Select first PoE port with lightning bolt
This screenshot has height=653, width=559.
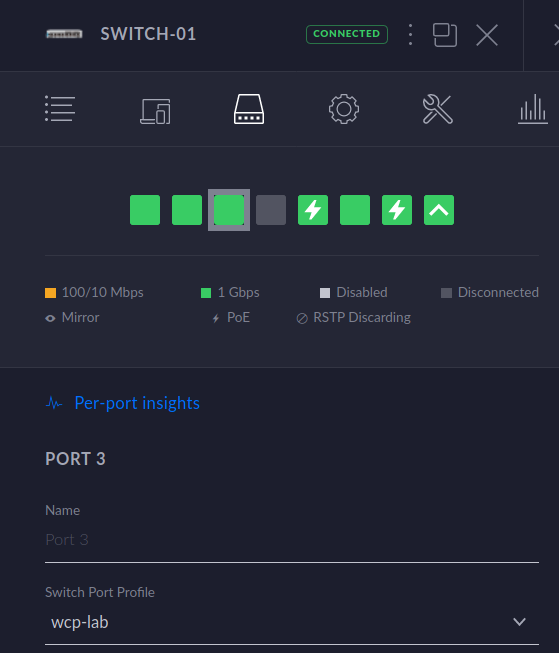coord(313,210)
